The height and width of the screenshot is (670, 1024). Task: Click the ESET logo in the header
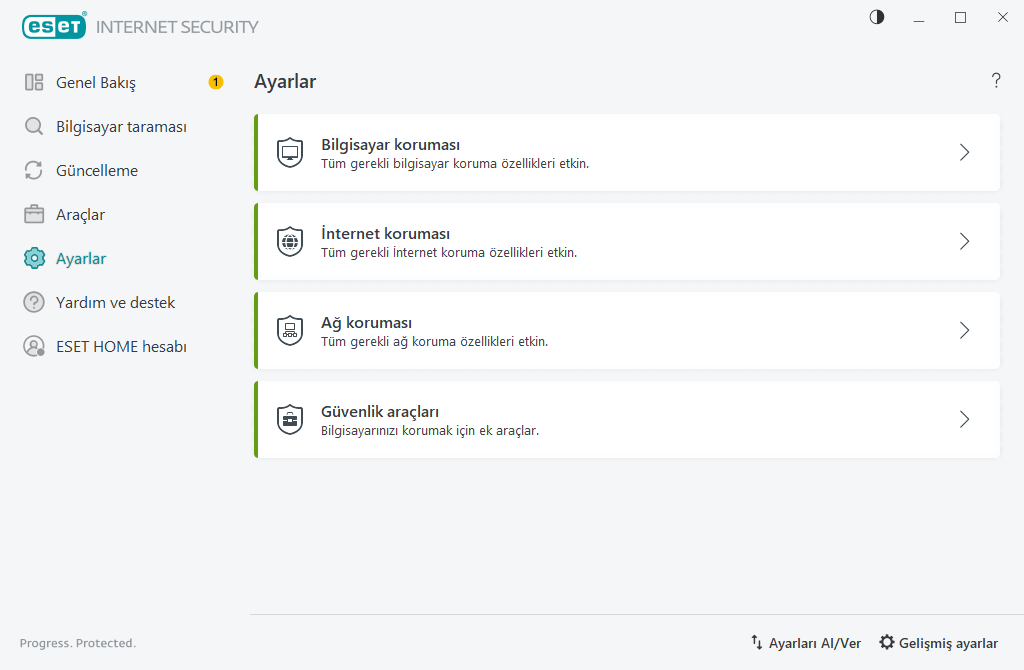click(x=54, y=26)
